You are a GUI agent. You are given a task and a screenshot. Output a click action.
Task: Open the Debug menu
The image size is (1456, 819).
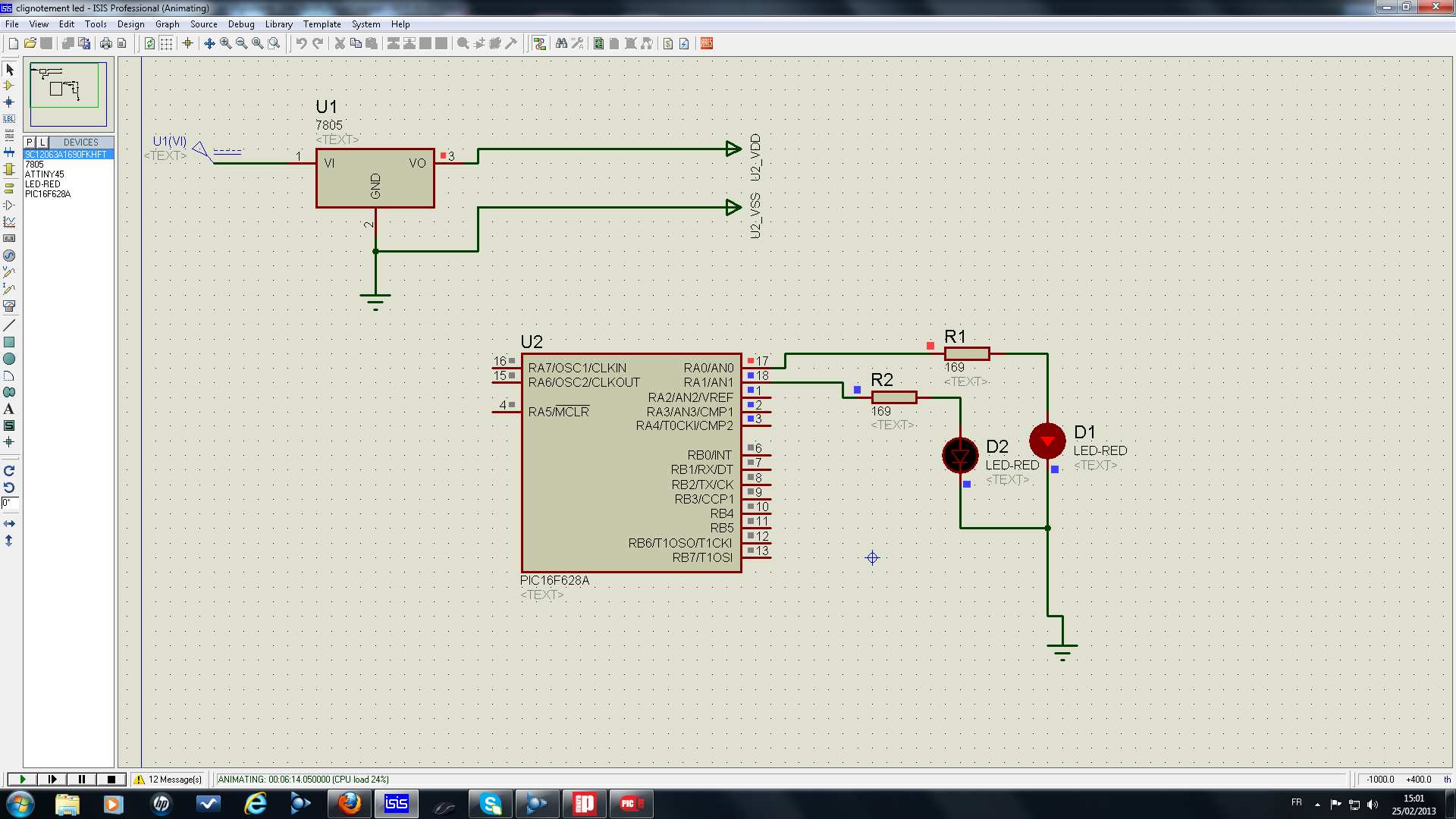pyautogui.click(x=241, y=24)
